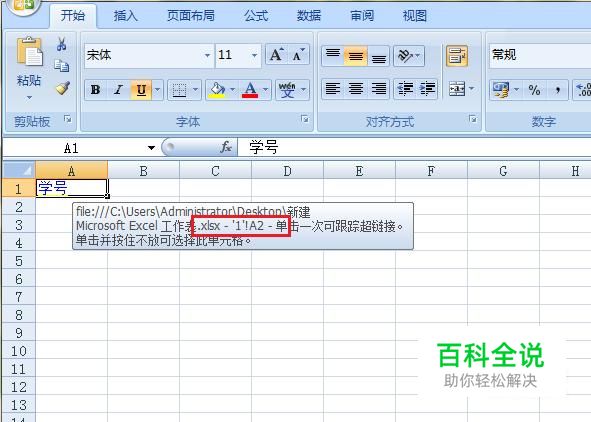The height and width of the screenshot is (422, 591).
Task: Click the Copy icon
Action: pyautogui.click(x=61, y=66)
